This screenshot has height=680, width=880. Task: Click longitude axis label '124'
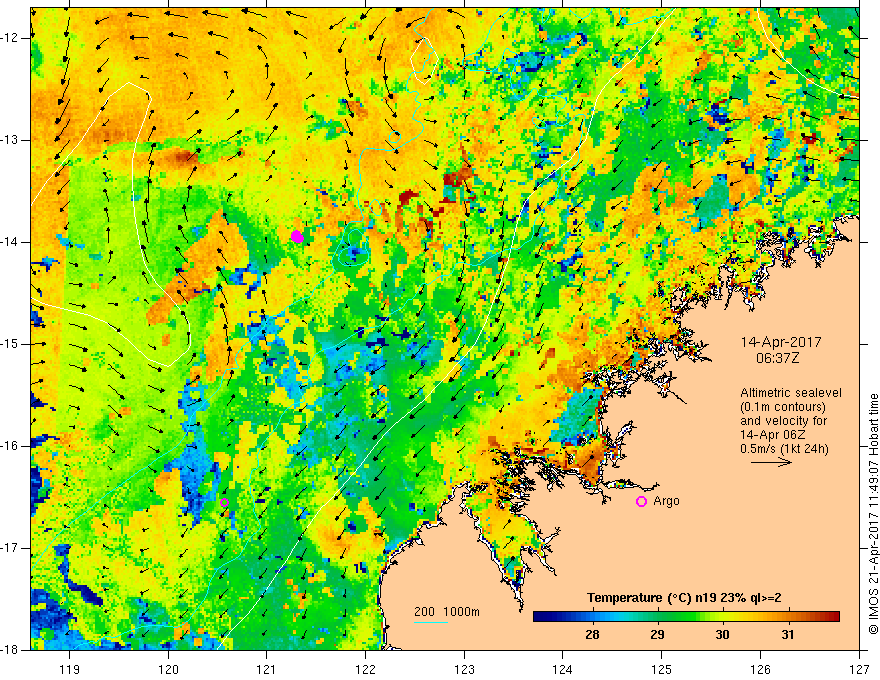click(x=563, y=669)
